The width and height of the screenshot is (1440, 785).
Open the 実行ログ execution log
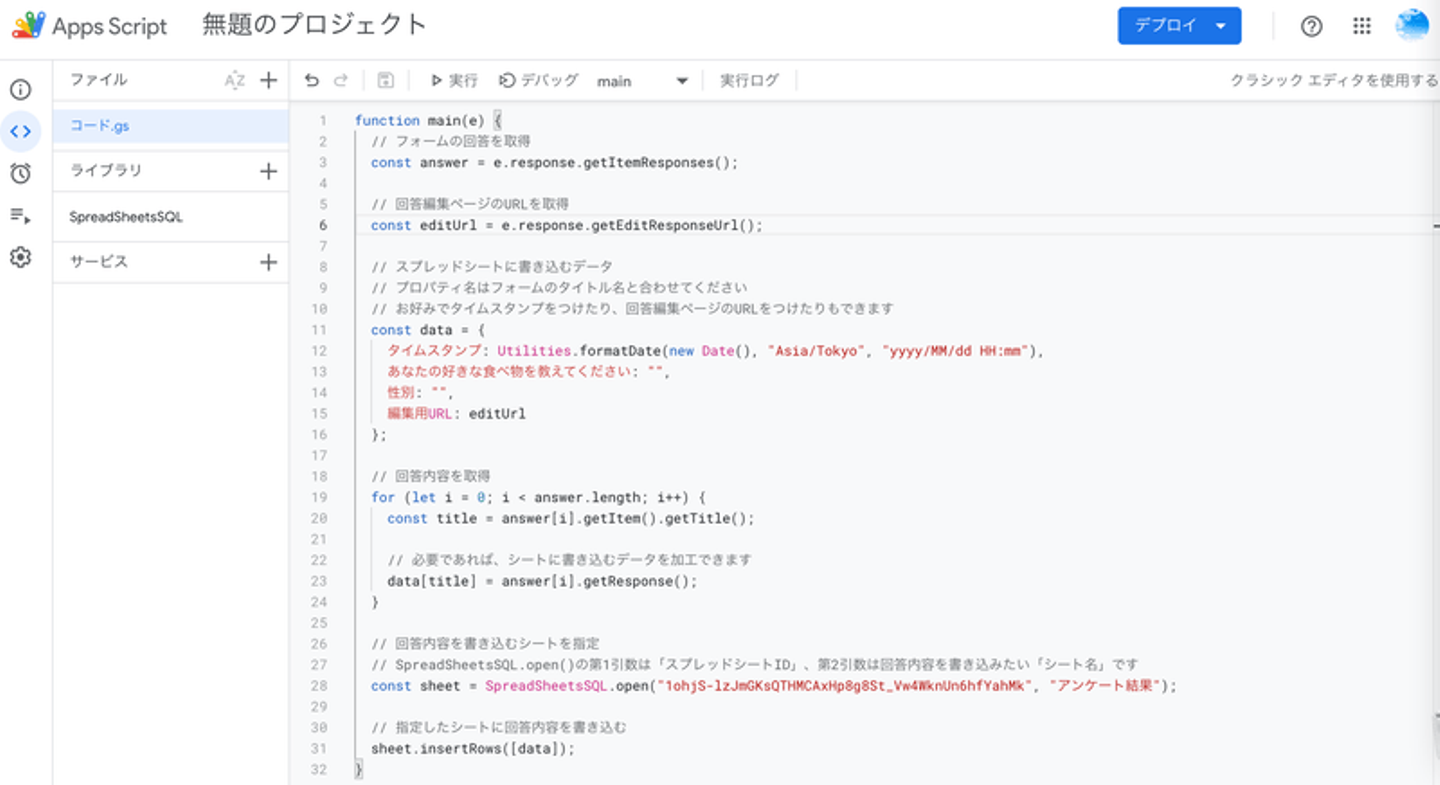[749, 81]
